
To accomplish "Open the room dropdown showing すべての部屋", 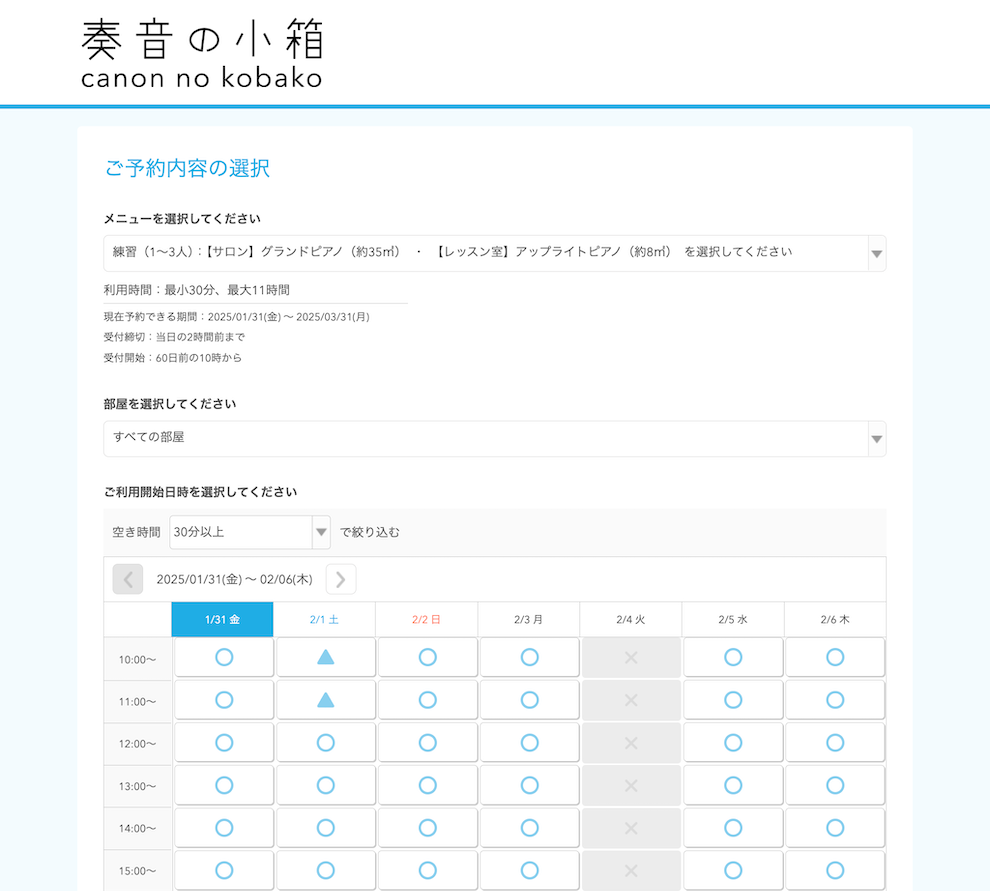I will pyautogui.click(x=494, y=438).
